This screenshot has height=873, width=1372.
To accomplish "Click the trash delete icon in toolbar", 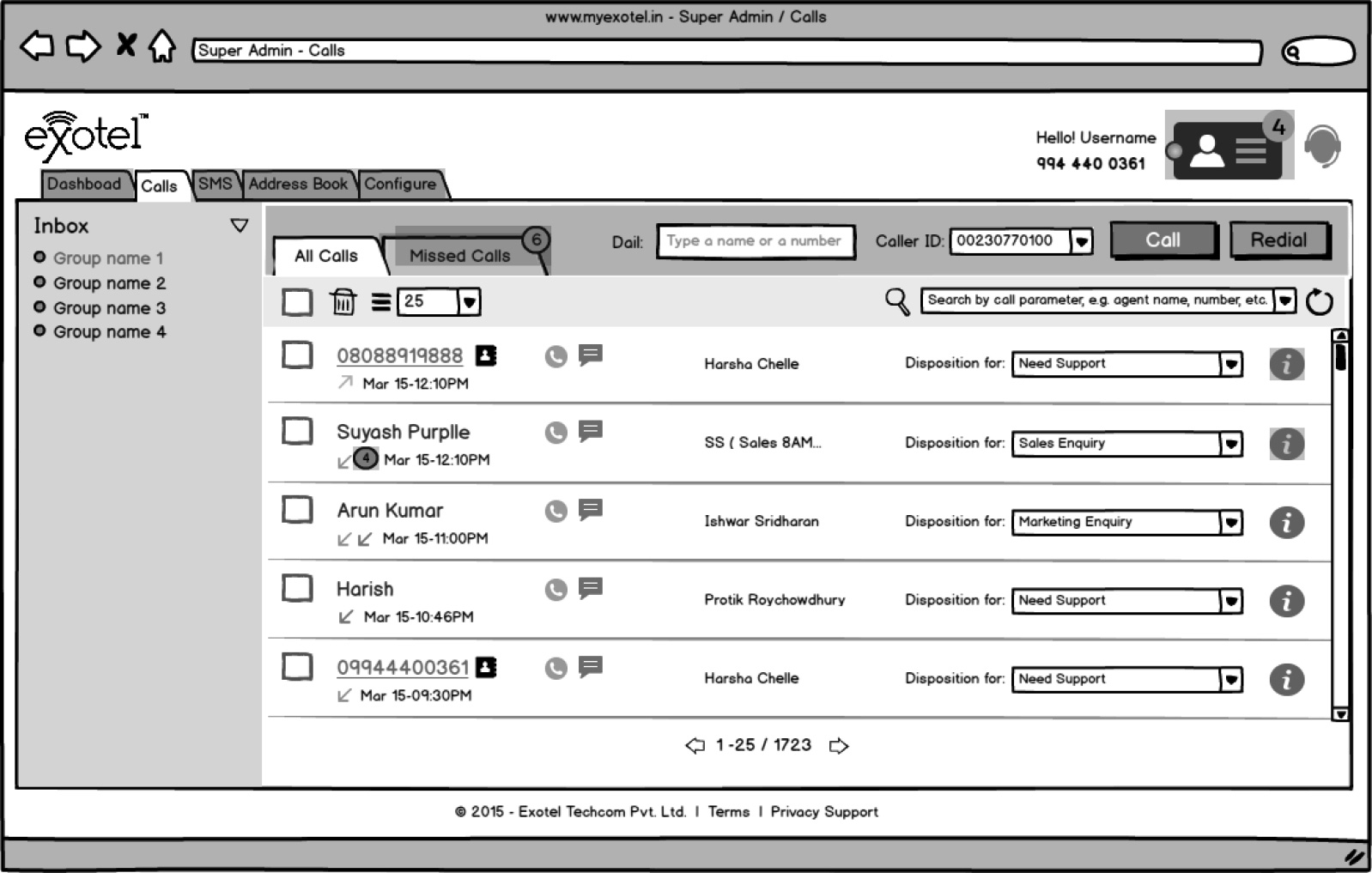I will (x=343, y=302).
